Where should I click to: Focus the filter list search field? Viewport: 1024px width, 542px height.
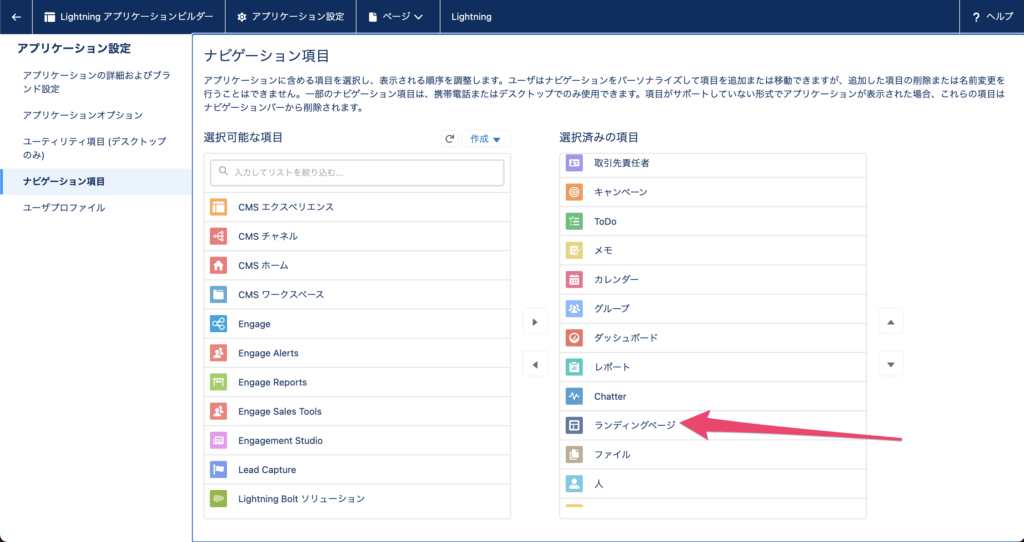click(x=357, y=172)
